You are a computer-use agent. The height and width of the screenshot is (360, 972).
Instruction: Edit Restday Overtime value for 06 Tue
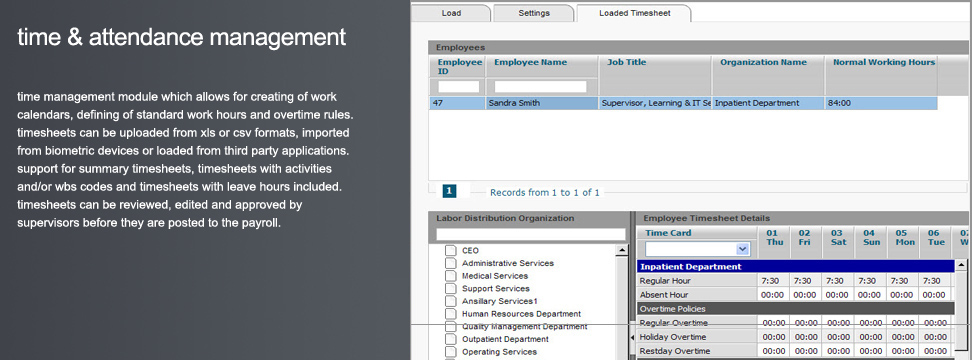[934, 351]
